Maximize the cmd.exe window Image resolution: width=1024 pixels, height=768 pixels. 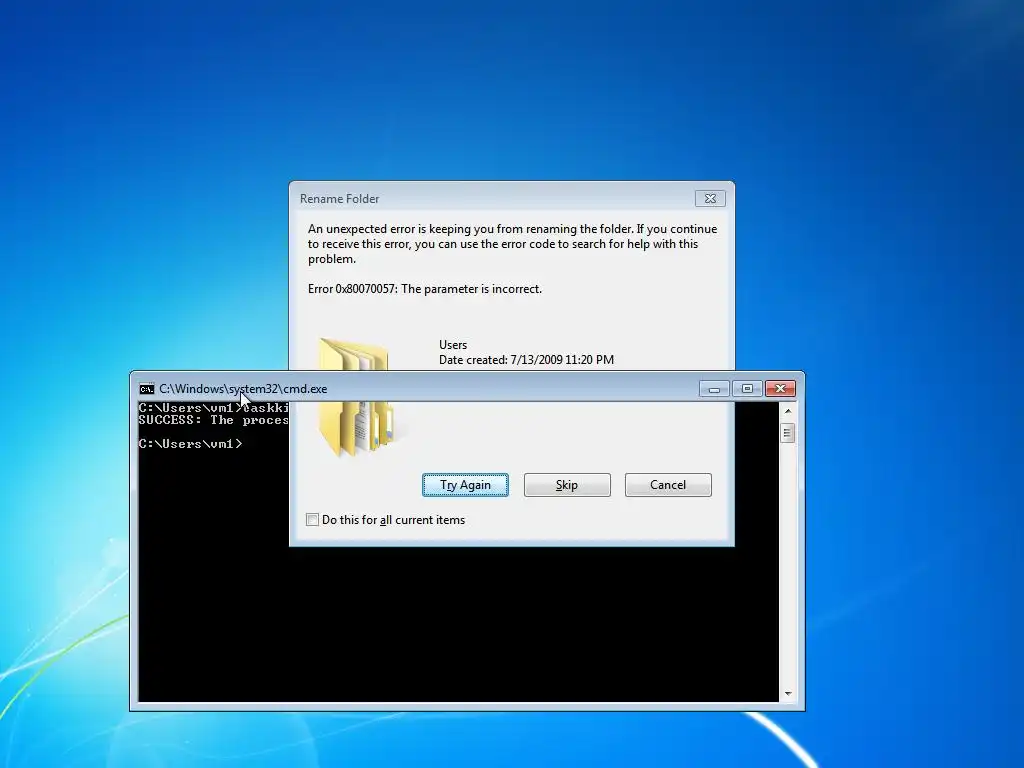pyautogui.click(x=747, y=389)
